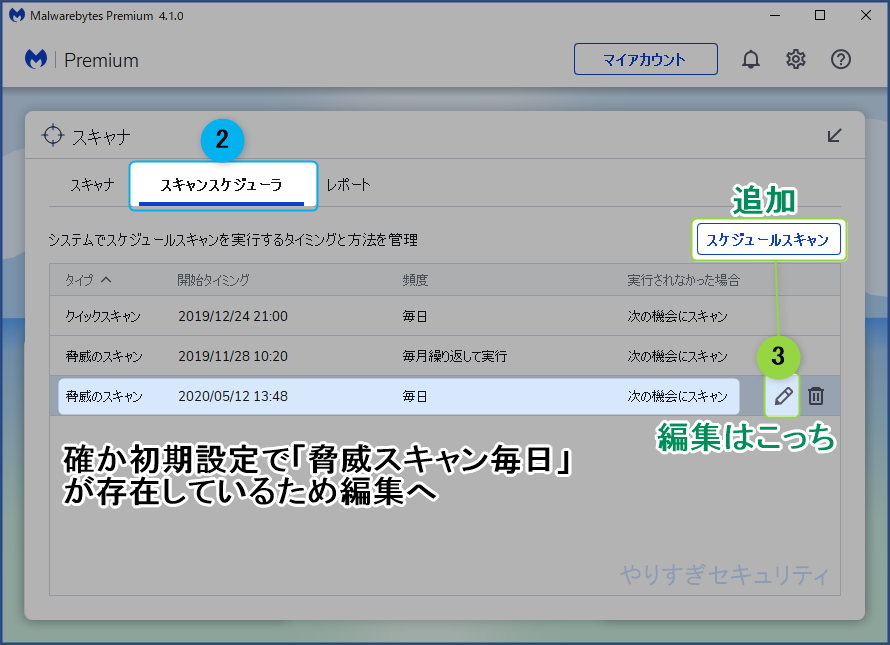The width and height of the screenshot is (890, 645).
Task: Click the 毎月繰り返して実行 frequency cell
Action: pos(455,357)
